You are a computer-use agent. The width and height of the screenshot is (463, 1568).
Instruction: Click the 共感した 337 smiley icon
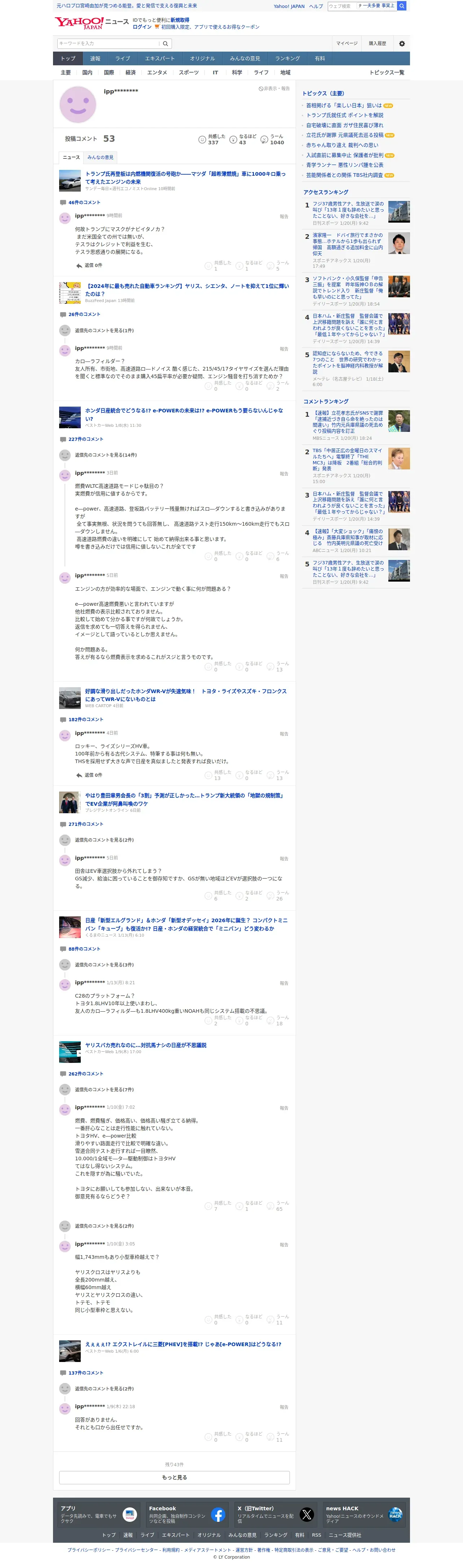point(202,140)
